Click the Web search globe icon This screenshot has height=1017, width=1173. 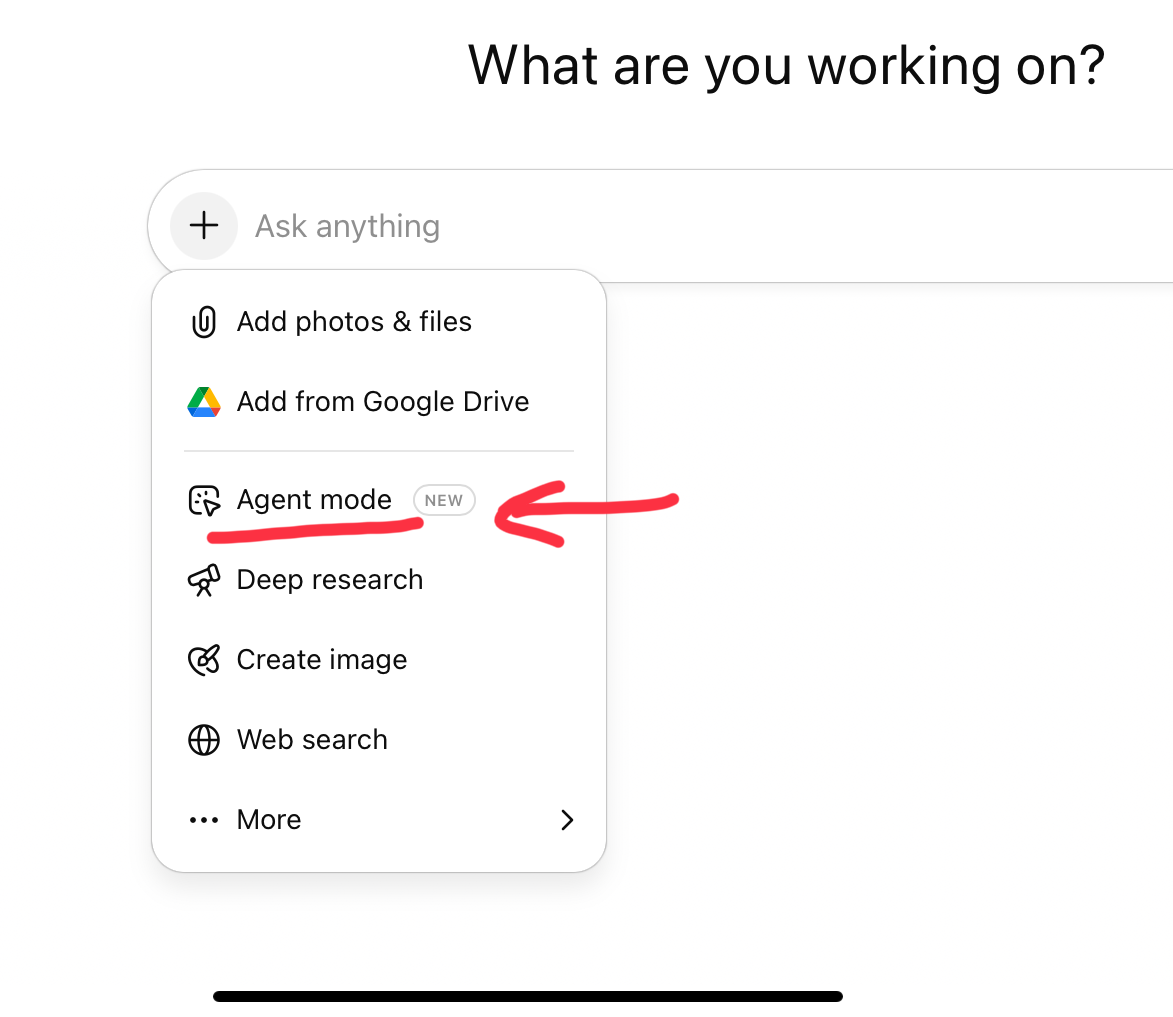tap(203, 740)
